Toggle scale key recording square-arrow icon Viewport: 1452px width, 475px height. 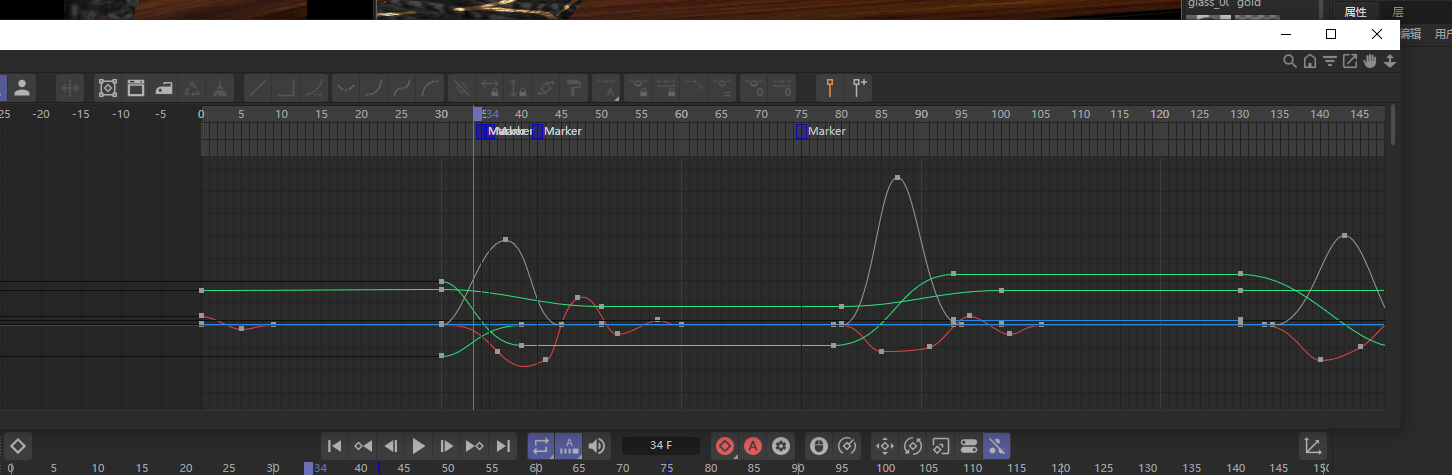940,446
